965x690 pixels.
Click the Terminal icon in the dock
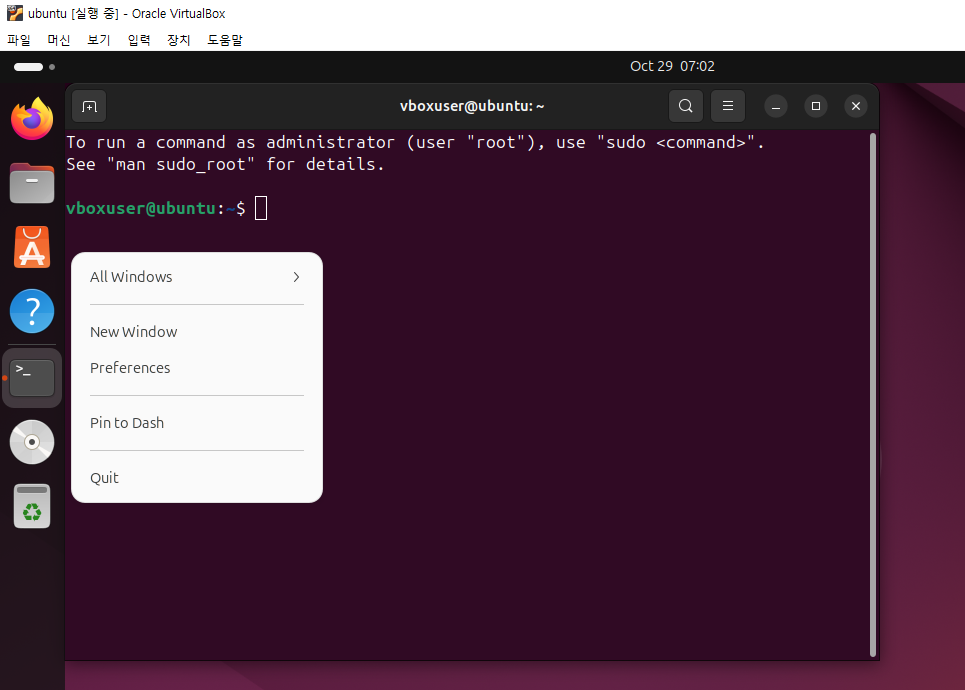[32, 378]
